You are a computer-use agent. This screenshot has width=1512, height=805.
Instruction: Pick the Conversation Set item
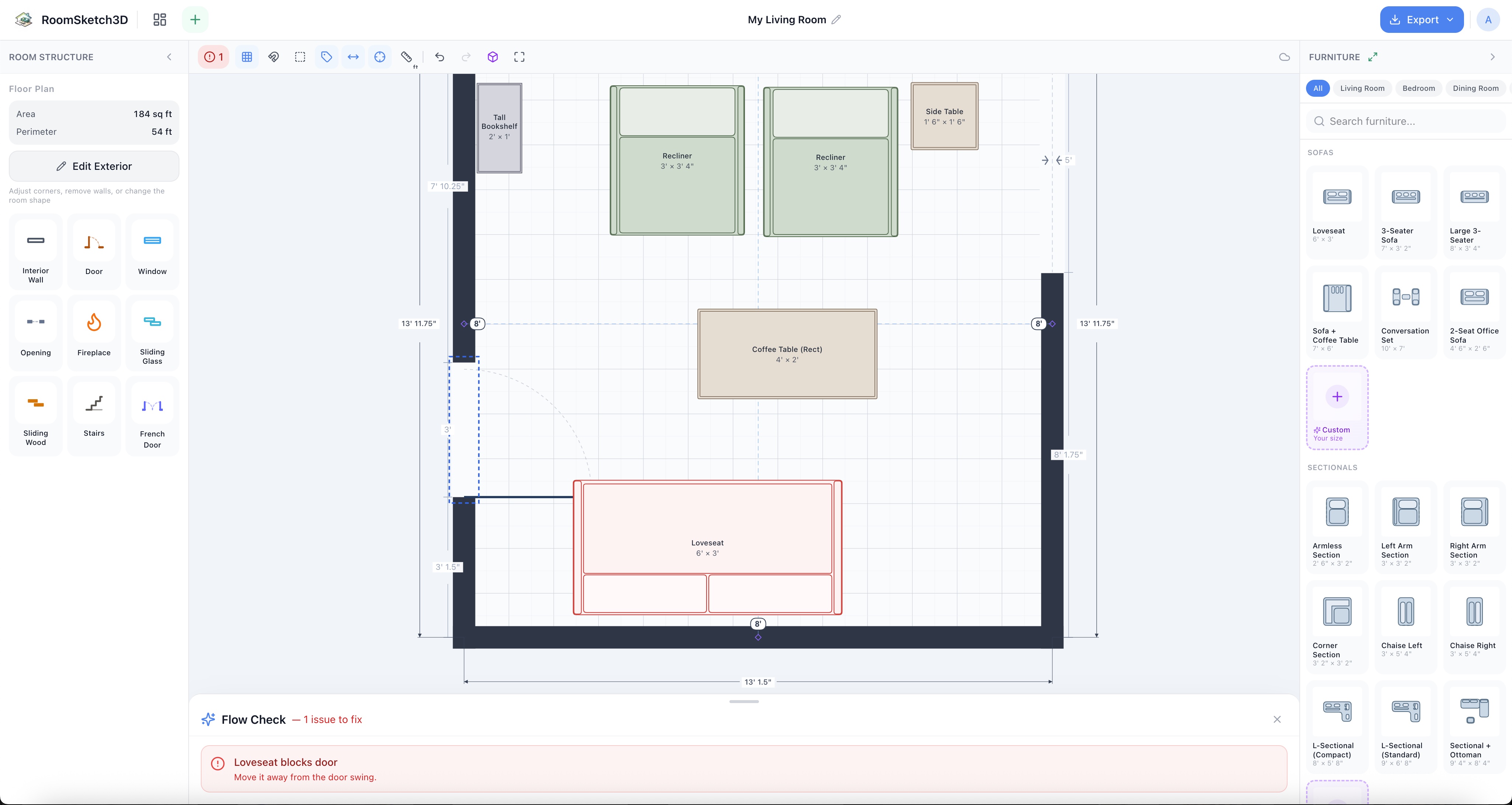pos(1406,312)
